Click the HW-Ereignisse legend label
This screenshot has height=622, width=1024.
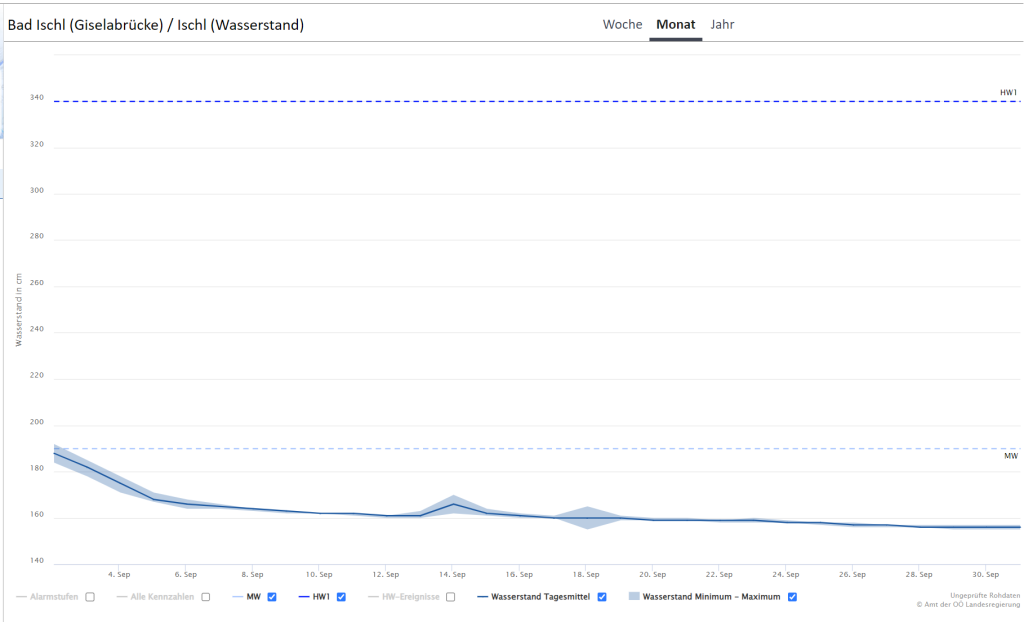tap(407, 597)
